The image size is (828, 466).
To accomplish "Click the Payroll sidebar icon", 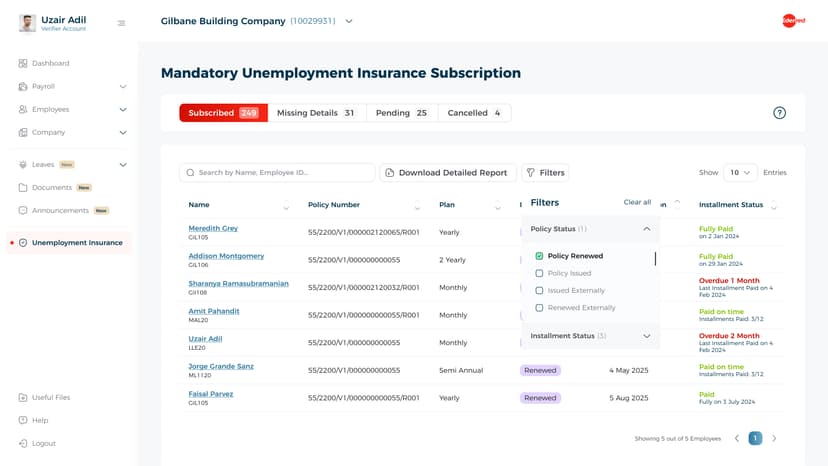I will coord(23,86).
